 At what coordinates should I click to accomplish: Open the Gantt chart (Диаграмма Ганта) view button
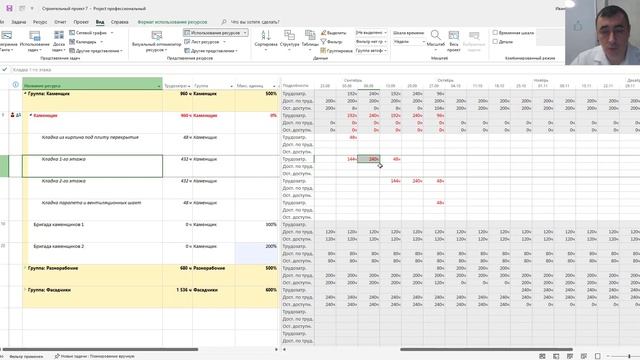[x=7, y=41]
